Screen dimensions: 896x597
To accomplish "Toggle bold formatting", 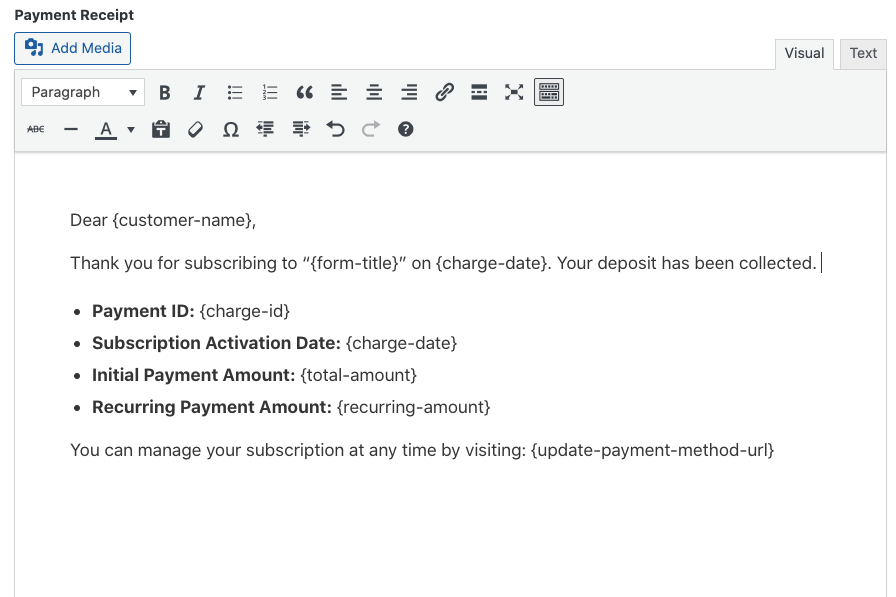I will pyautogui.click(x=164, y=92).
